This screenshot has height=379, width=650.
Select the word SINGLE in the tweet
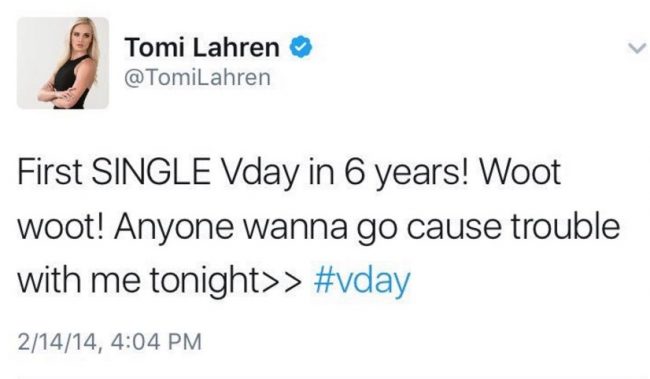click(151, 172)
